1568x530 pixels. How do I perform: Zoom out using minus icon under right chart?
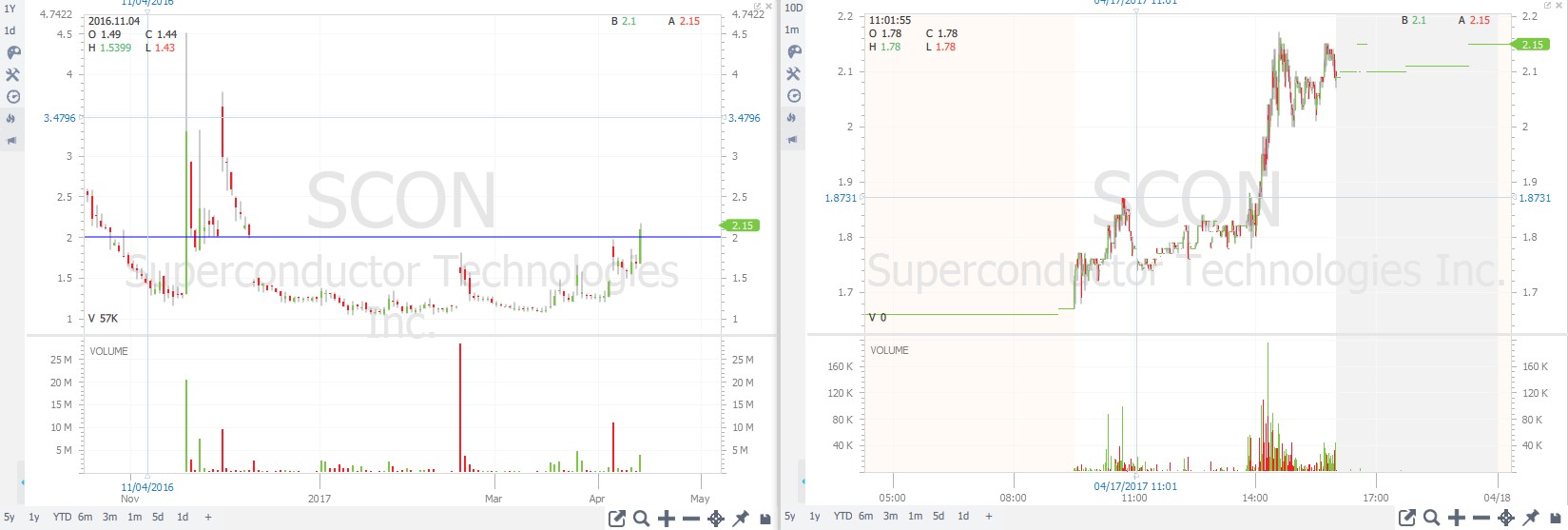pos(1481,519)
